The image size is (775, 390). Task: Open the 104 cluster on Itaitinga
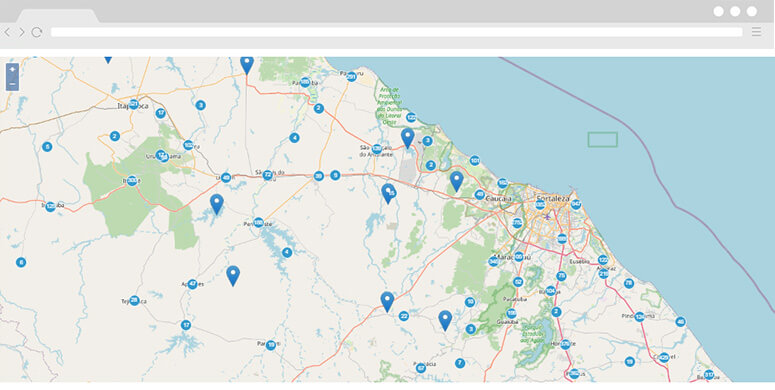click(x=550, y=291)
